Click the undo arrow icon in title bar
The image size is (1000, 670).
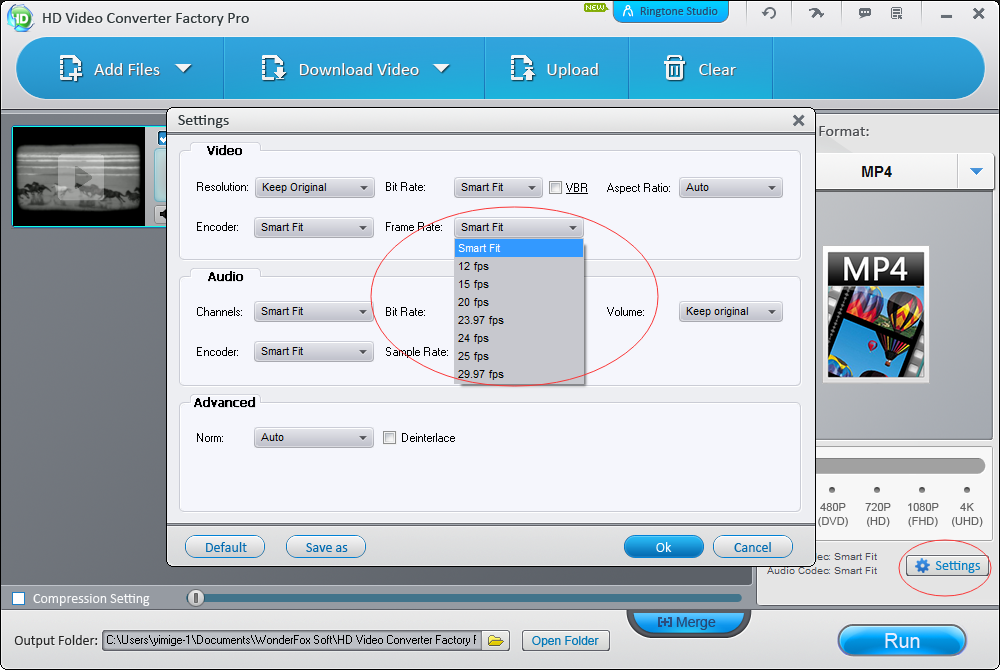coord(769,13)
